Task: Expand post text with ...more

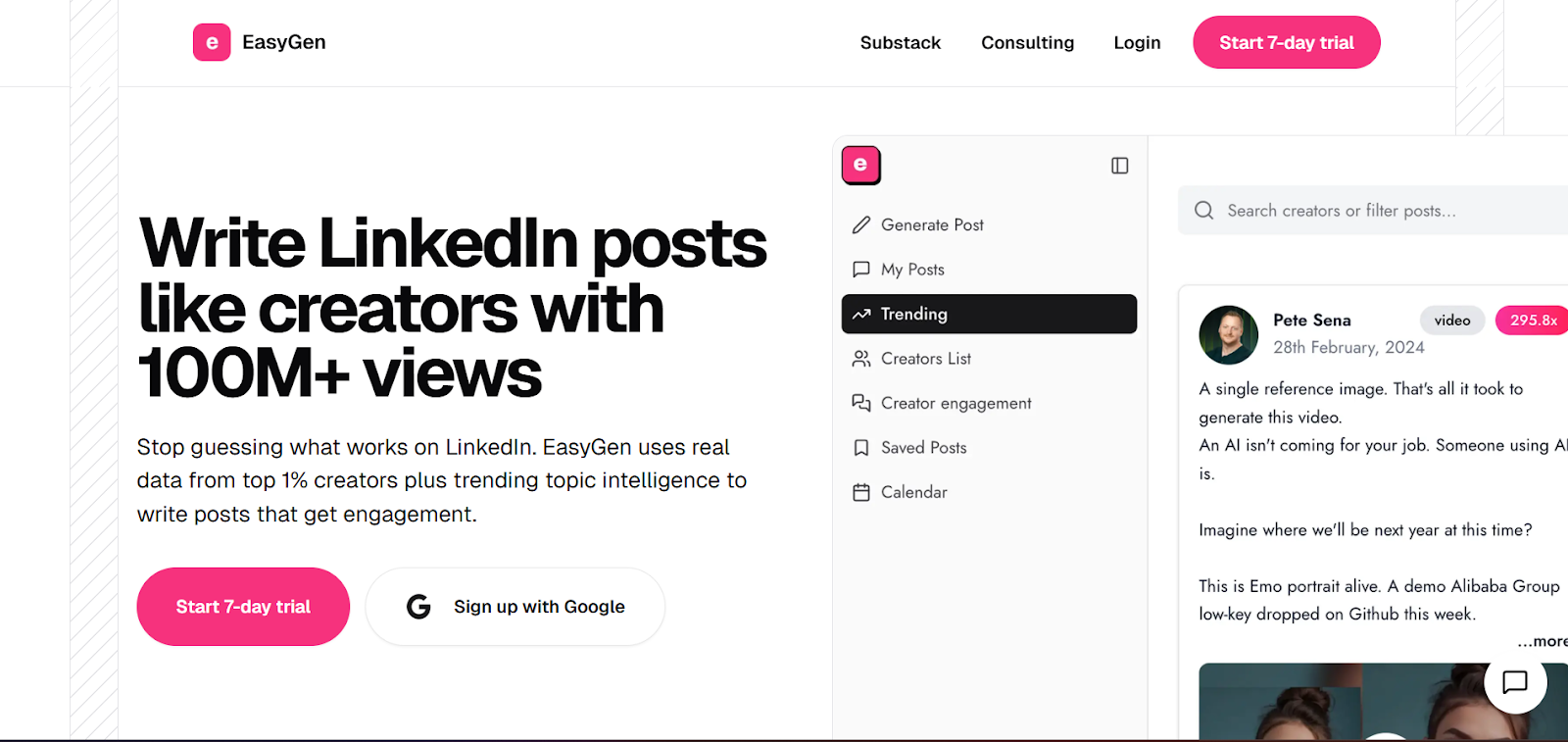Action: click(1543, 641)
